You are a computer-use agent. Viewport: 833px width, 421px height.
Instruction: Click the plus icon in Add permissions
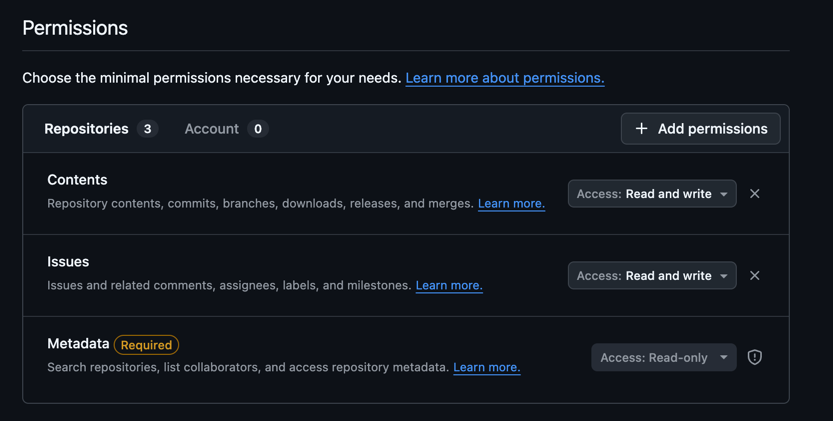pos(641,129)
